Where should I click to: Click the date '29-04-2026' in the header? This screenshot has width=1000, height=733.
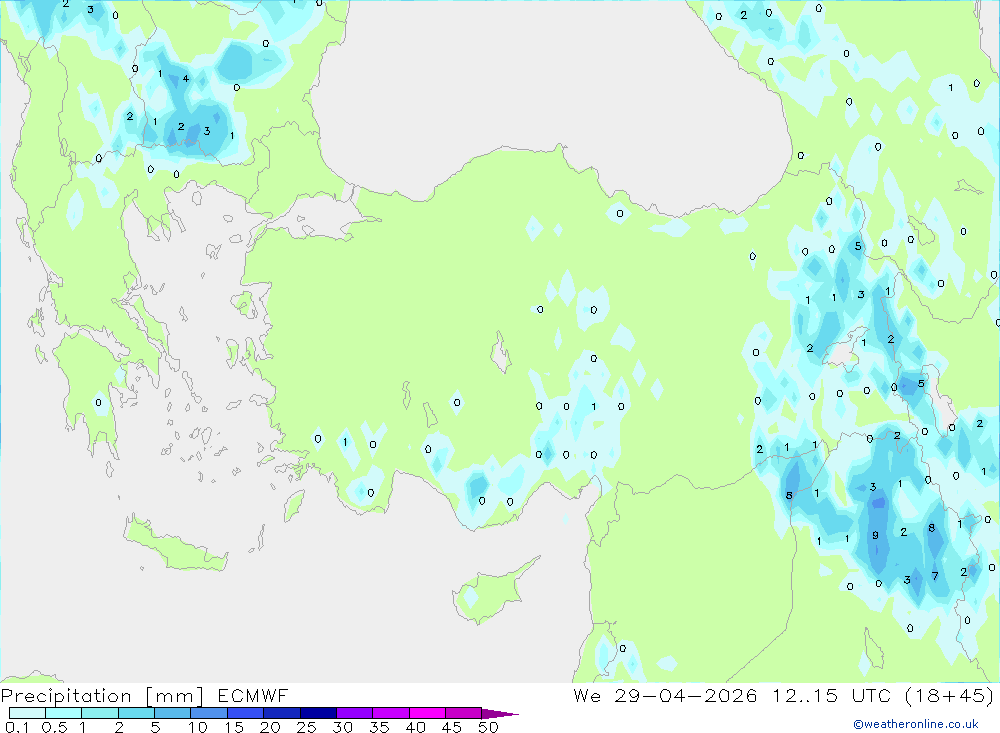click(686, 696)
